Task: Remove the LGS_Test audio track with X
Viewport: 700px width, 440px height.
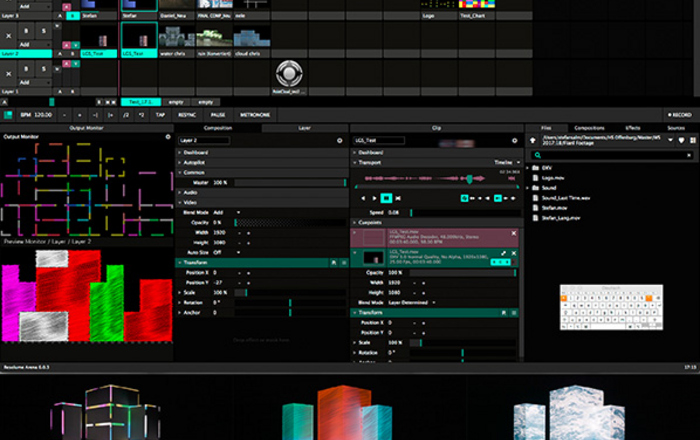Action: click(514, 230)
